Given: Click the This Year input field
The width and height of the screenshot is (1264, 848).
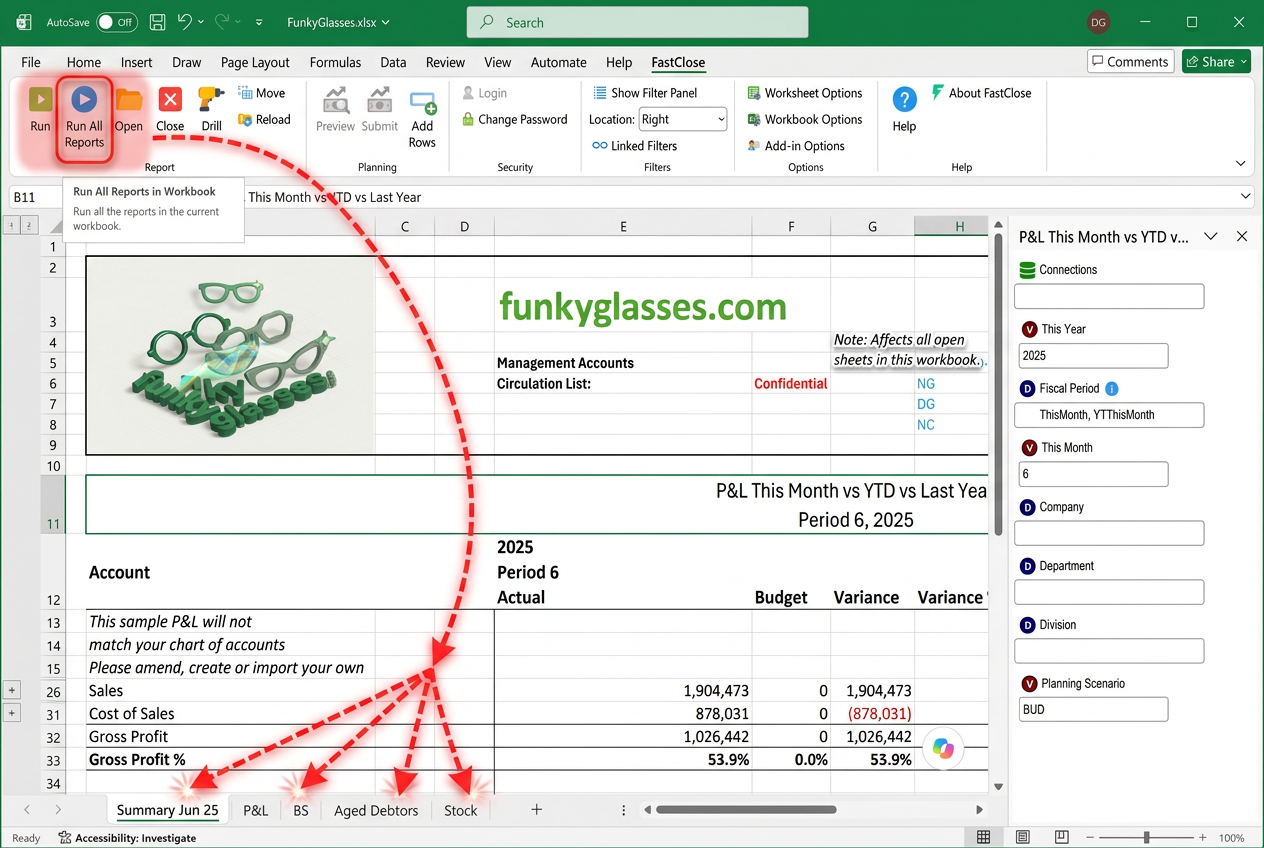Looking at the screenshot, I should (x=1093, y=356).
